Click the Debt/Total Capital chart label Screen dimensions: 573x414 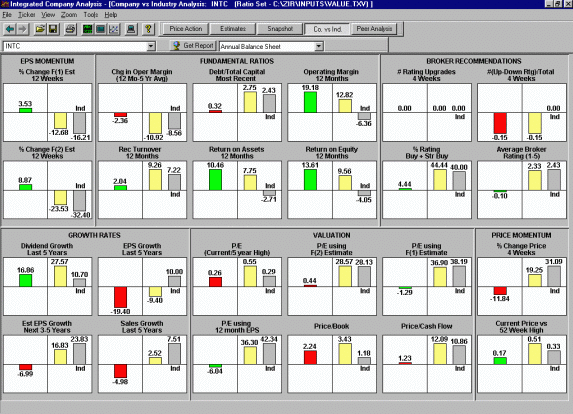pos(237,75)
